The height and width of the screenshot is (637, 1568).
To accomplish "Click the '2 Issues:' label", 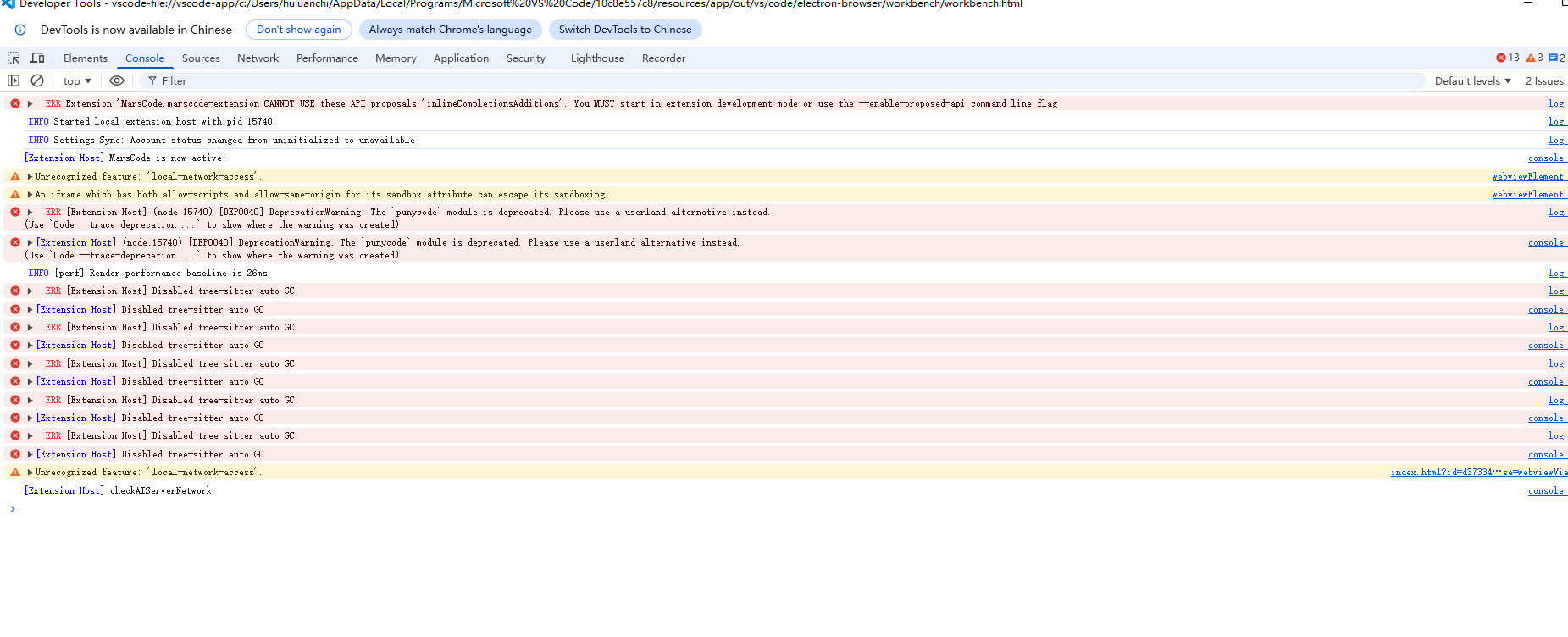I will click(1546, 80).
